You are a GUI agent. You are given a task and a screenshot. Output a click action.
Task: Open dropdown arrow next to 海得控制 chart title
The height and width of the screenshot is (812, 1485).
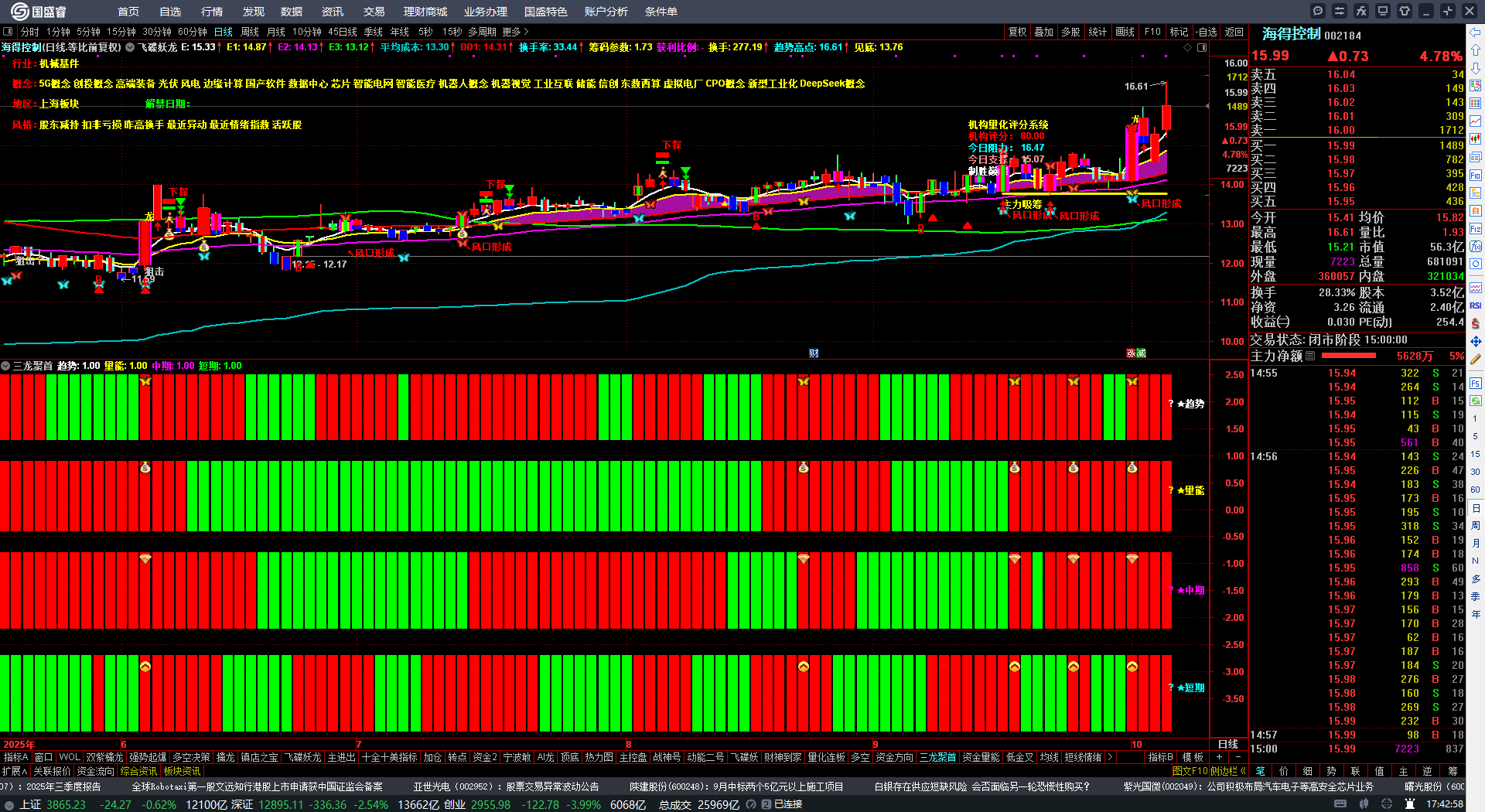coord(130,47)
